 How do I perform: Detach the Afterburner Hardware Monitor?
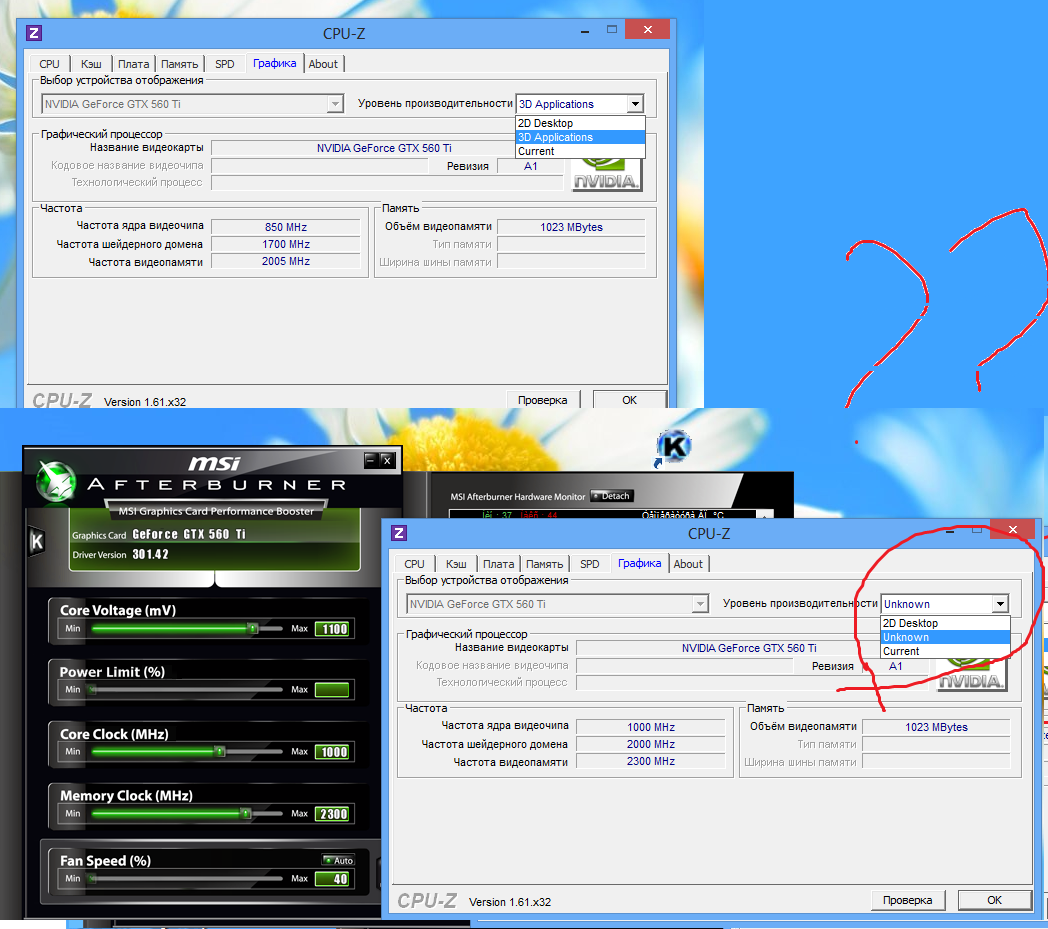tap(612, 496)
